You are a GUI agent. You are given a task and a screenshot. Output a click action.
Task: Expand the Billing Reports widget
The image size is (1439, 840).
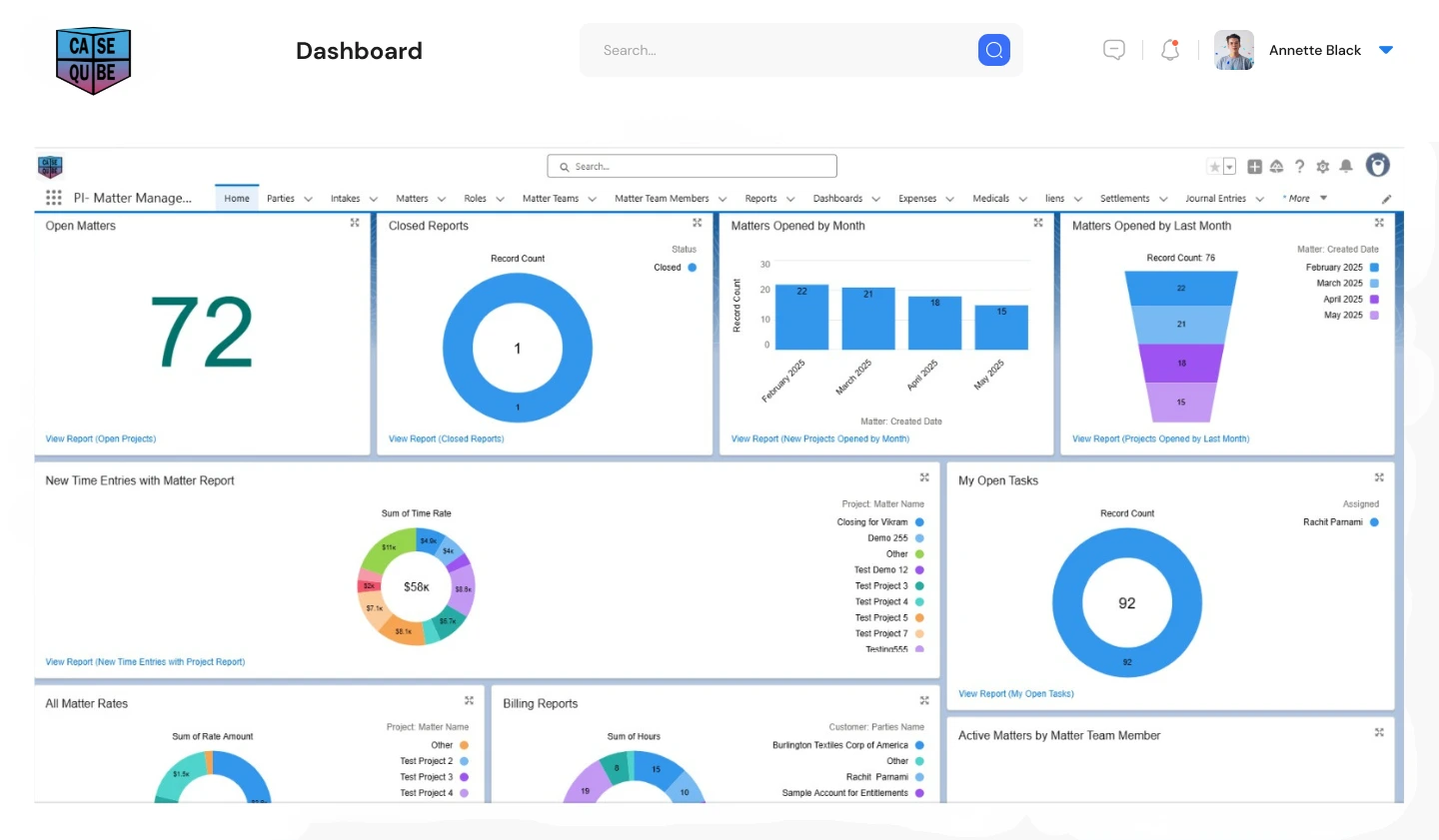pos(924,700)
